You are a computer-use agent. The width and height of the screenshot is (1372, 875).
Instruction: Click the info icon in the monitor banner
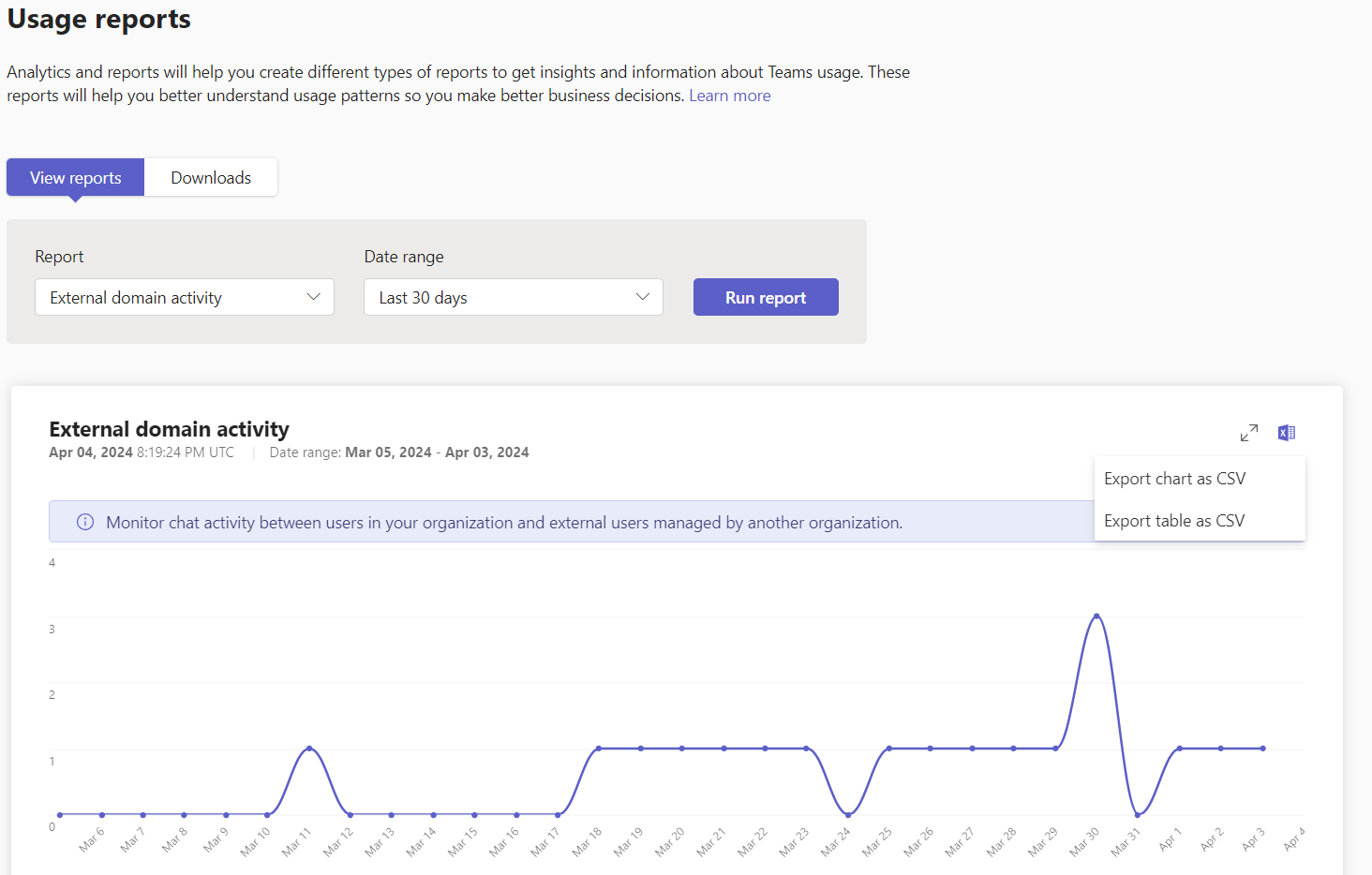point(85,523)
